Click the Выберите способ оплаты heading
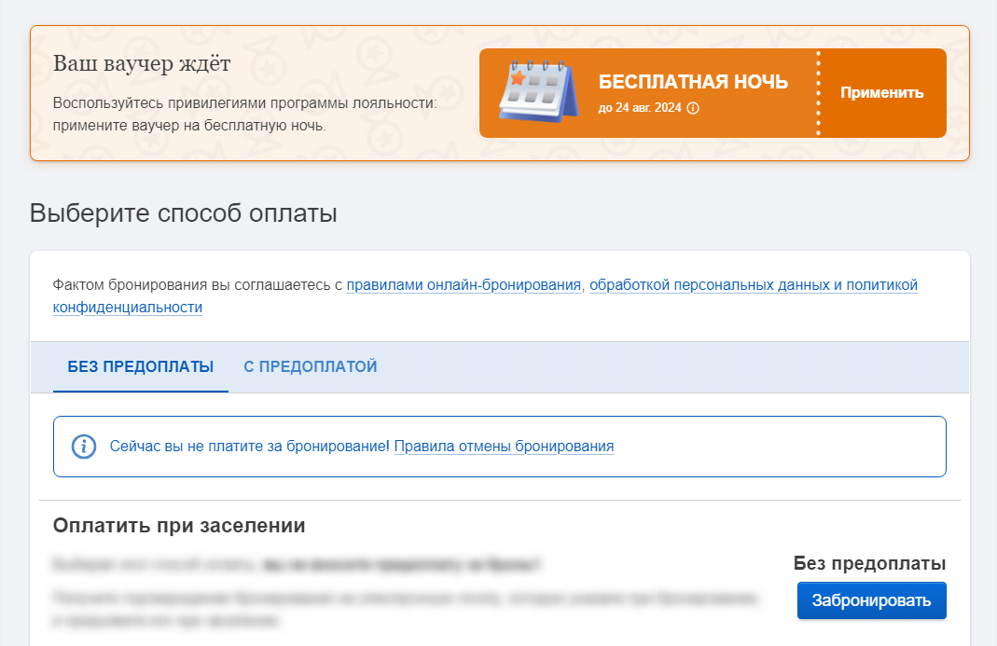The image size is (997, 646). (183, 214)
